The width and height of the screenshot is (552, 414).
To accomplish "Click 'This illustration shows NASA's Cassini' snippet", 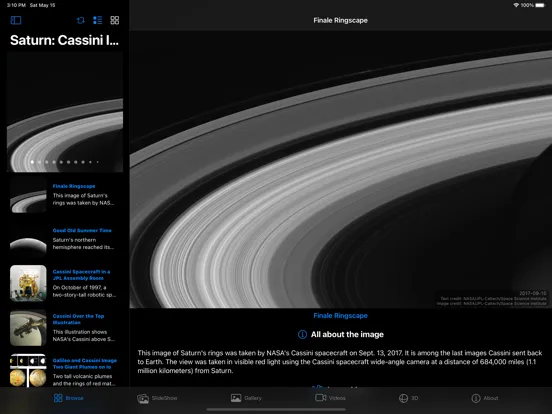I will tap(84, 335).
